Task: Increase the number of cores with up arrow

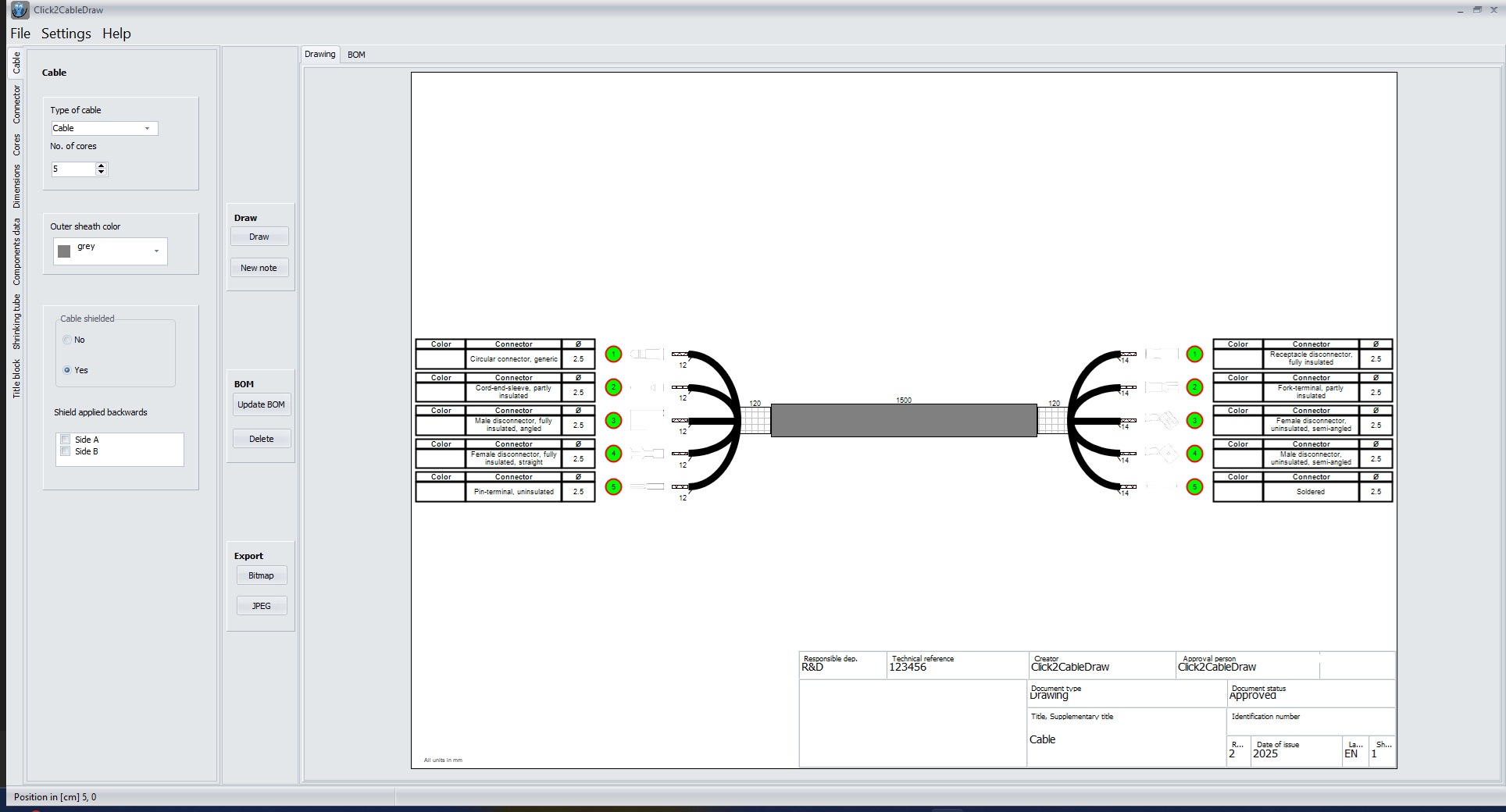Action: (102, 166)
